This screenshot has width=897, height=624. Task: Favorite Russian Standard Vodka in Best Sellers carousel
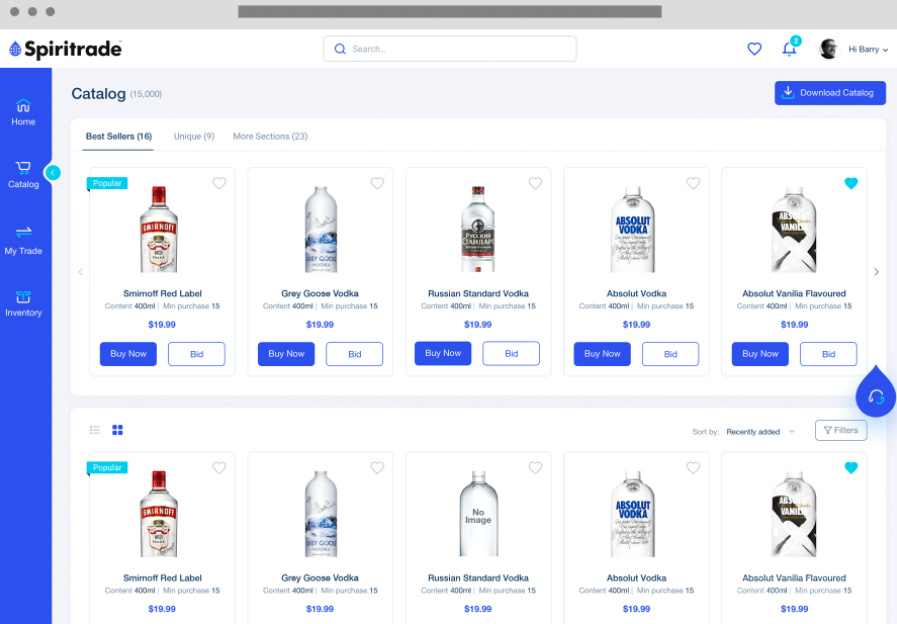pos(535,183)
